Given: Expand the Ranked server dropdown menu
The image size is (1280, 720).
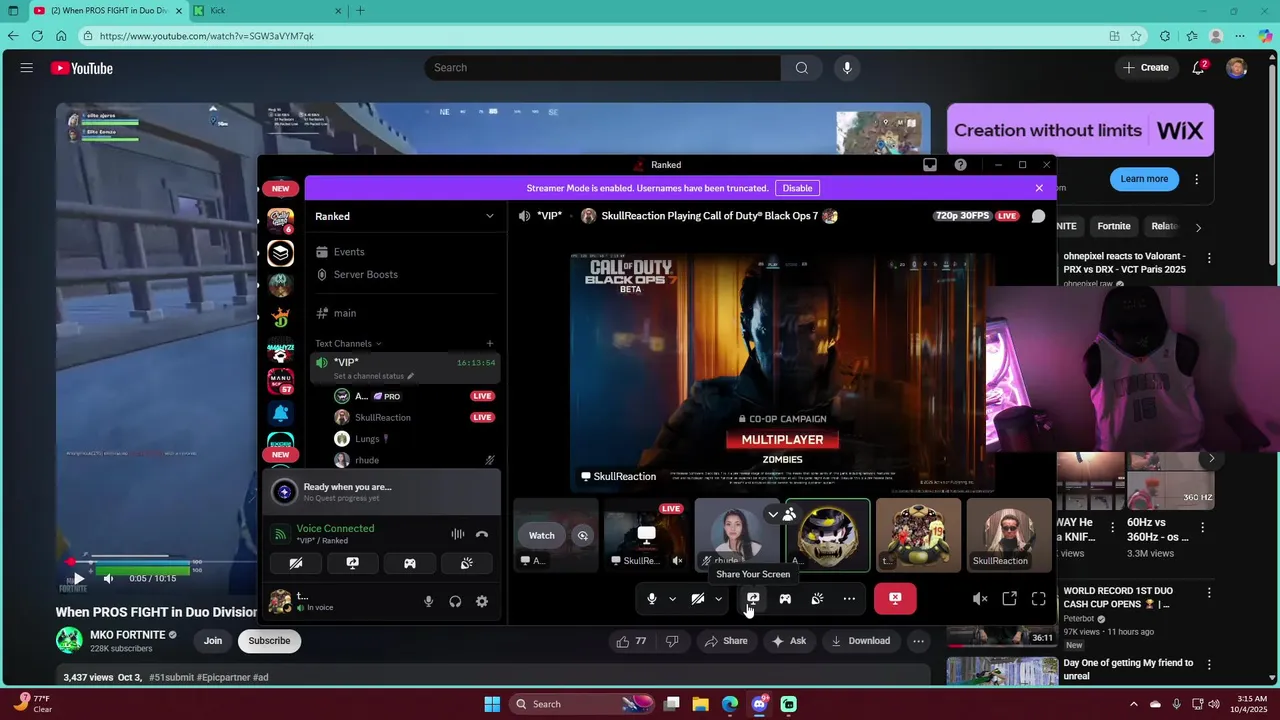Looking at the screenshot, I should coord(490,216).
